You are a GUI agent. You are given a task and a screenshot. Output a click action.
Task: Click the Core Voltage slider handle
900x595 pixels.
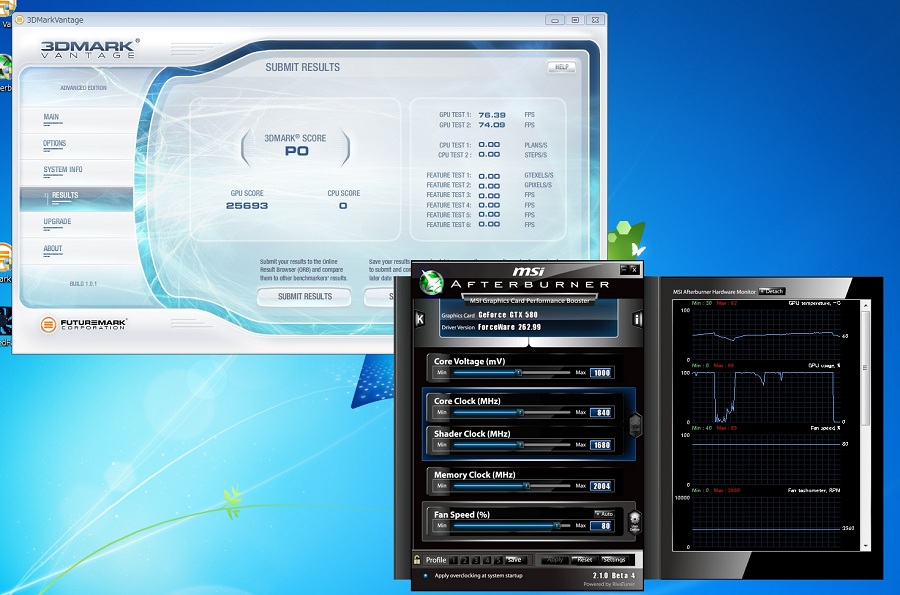tap(518, 372)
